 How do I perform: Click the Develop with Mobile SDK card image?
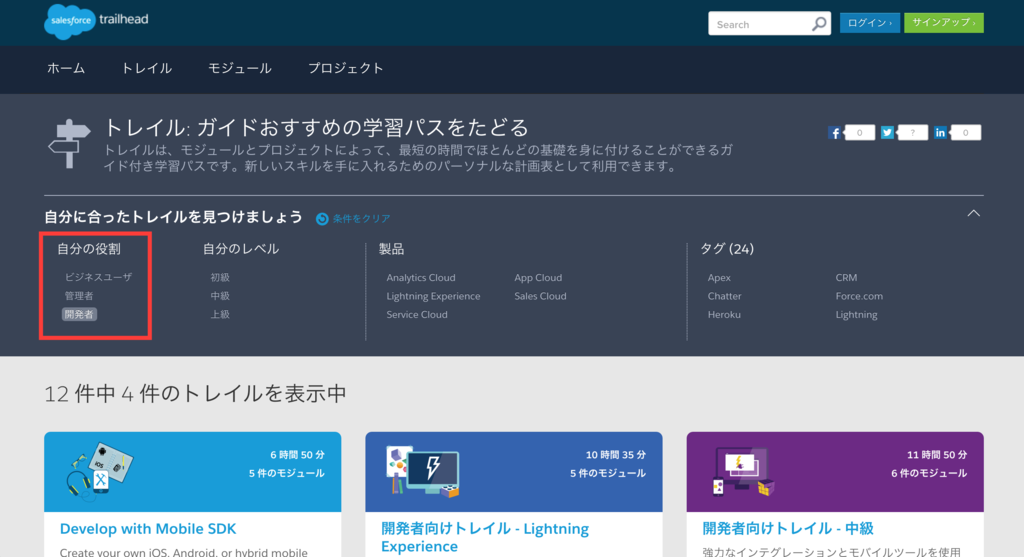tap(99, 471)
